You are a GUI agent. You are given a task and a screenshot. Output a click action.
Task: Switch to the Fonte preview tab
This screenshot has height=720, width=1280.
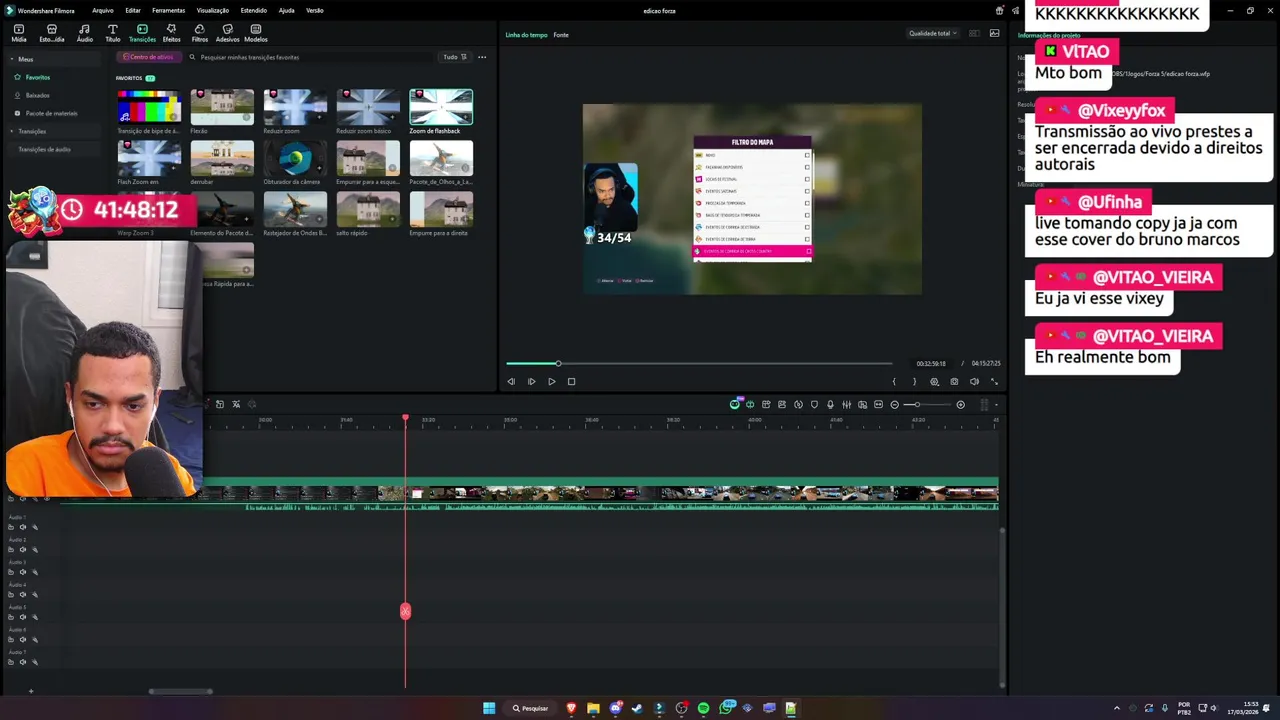[x=561, y=35]
